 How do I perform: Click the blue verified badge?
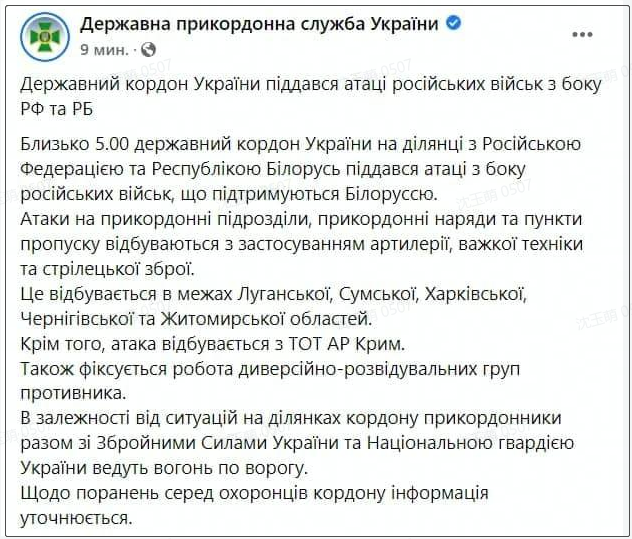[x=453, y=24]
